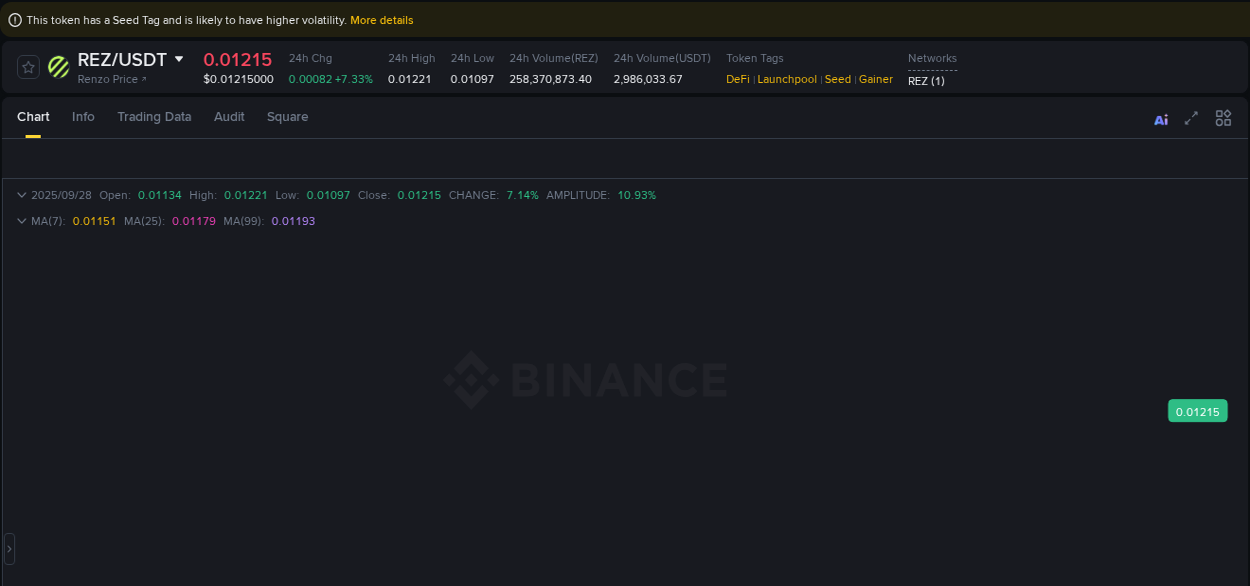Click the 0.01215 price label on the axis
1250x586 pixels.
coord(1197,411)
